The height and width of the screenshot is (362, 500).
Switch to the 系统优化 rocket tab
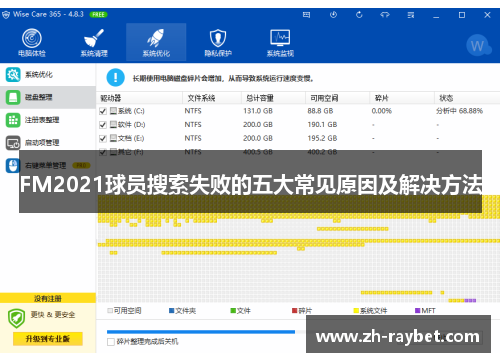point(156,42)
